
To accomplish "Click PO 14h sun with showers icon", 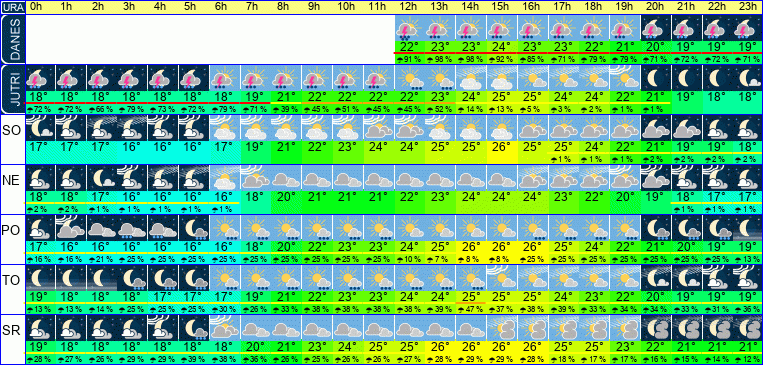I will (x=471, y=228).
